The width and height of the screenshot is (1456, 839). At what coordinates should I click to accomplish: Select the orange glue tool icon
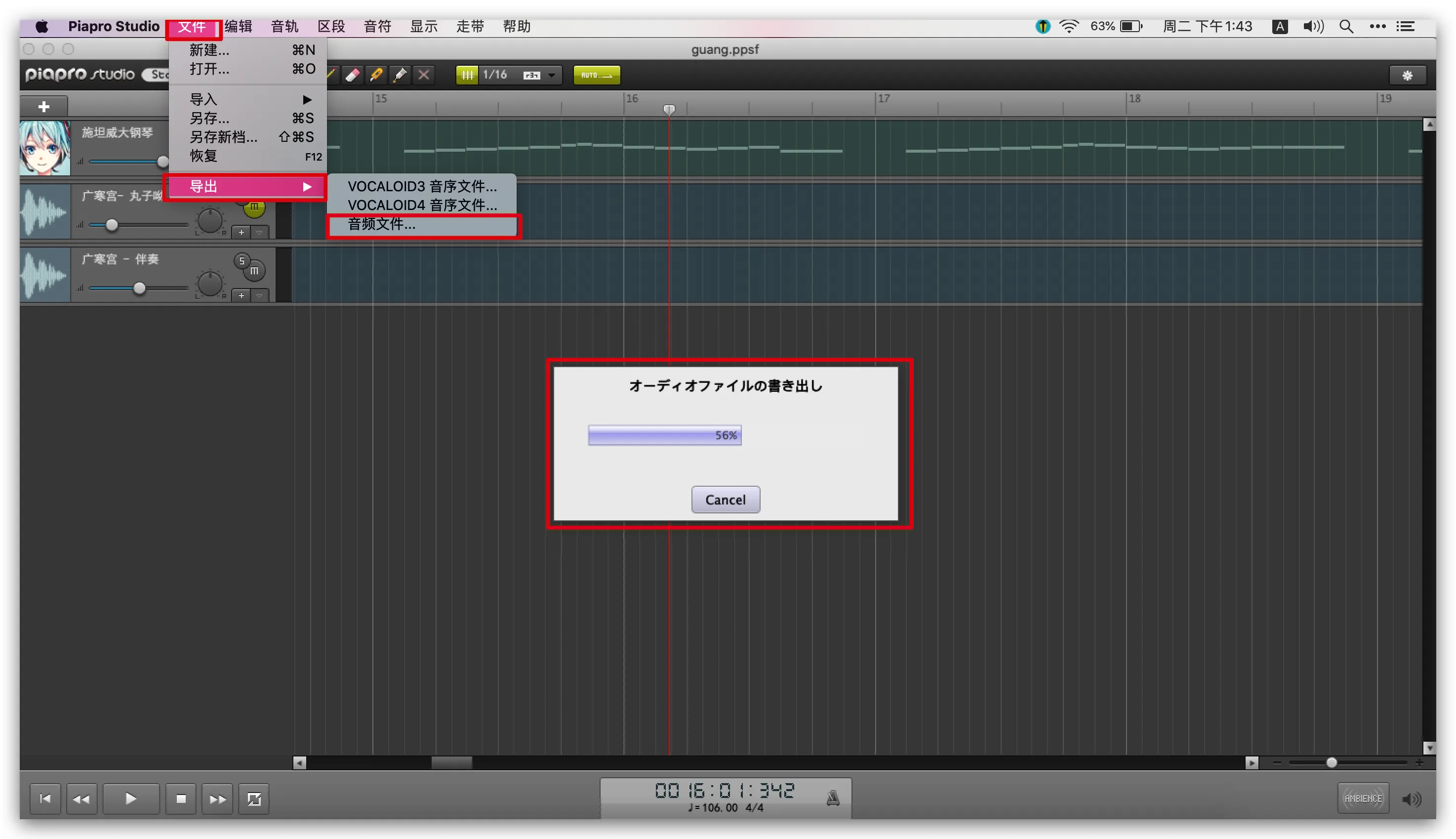point(377,75)
